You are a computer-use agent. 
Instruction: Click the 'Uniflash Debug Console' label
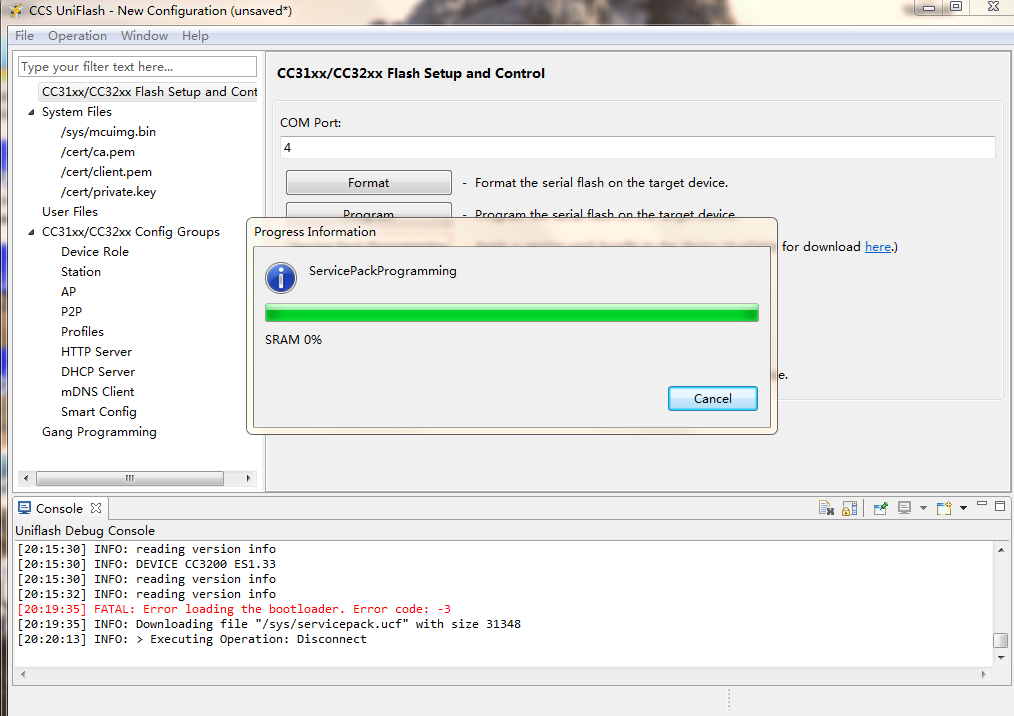pos(85,531)
